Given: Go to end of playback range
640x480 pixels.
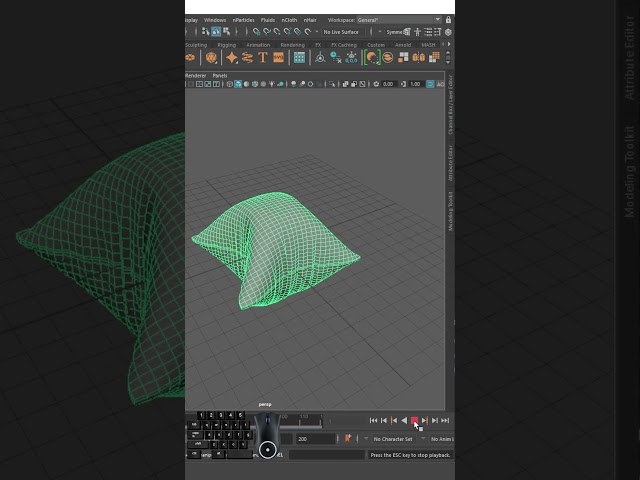Looking at the screenshot, I should [x=445, y=420].
